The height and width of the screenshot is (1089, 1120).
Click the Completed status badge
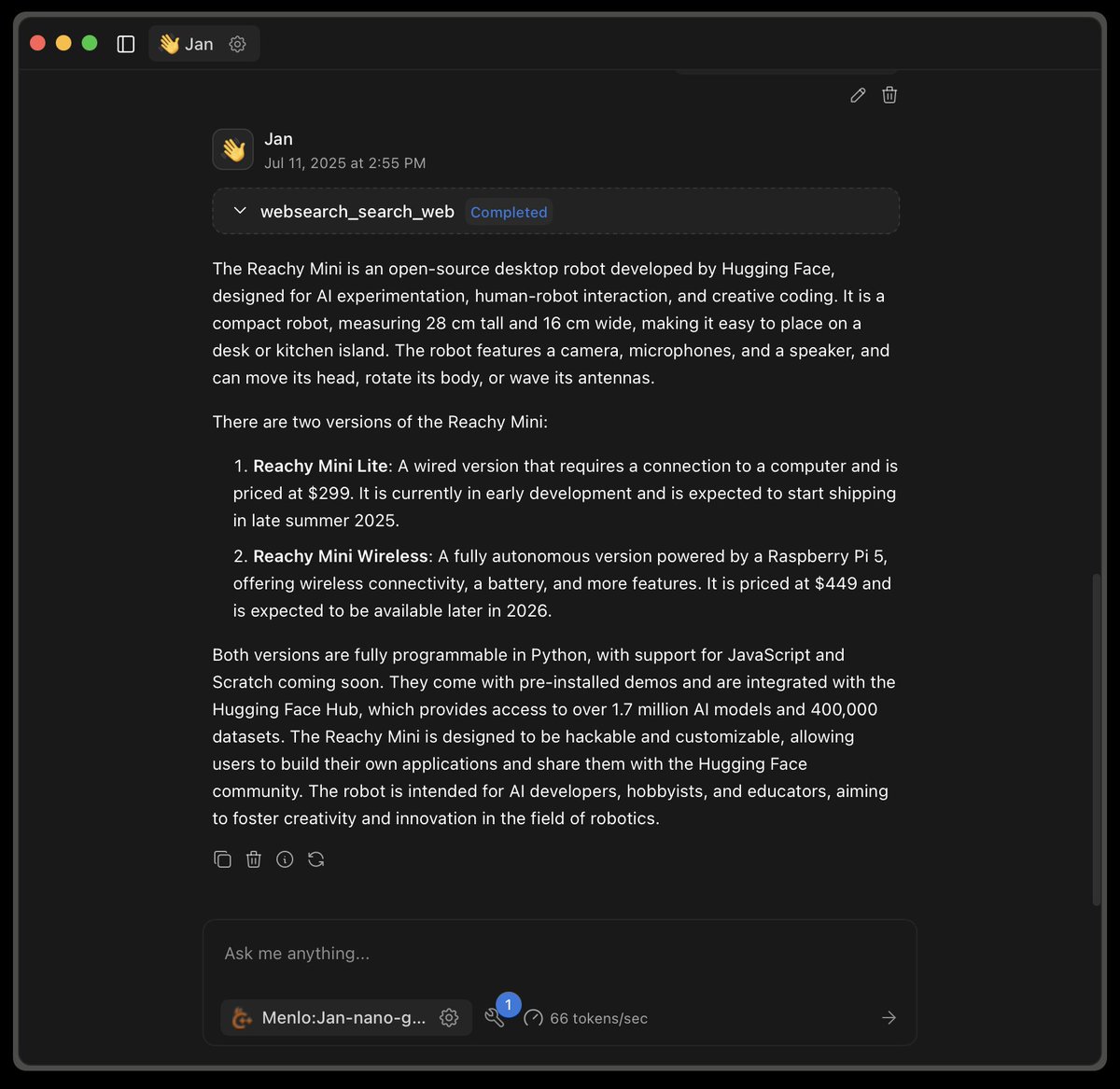pyautogui.click(x=509, y=212)
